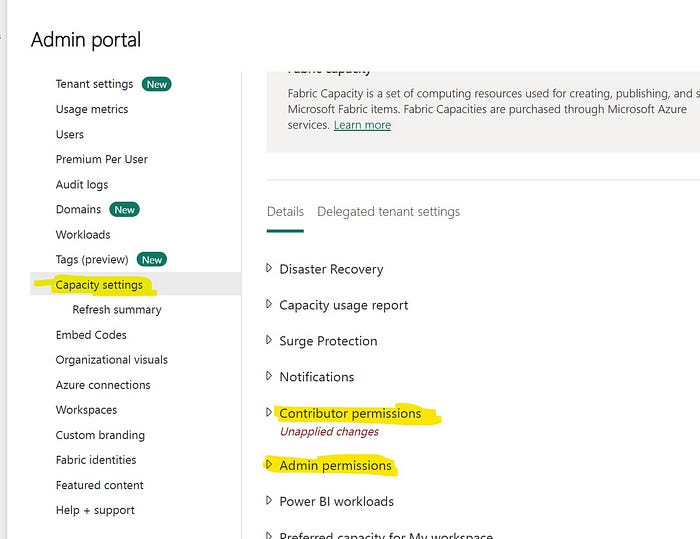Image resolution: width=700 pixels, height=539 pixels.
Task: Open Tenant settings in the sidebar
Action: [x=94, y=84]
